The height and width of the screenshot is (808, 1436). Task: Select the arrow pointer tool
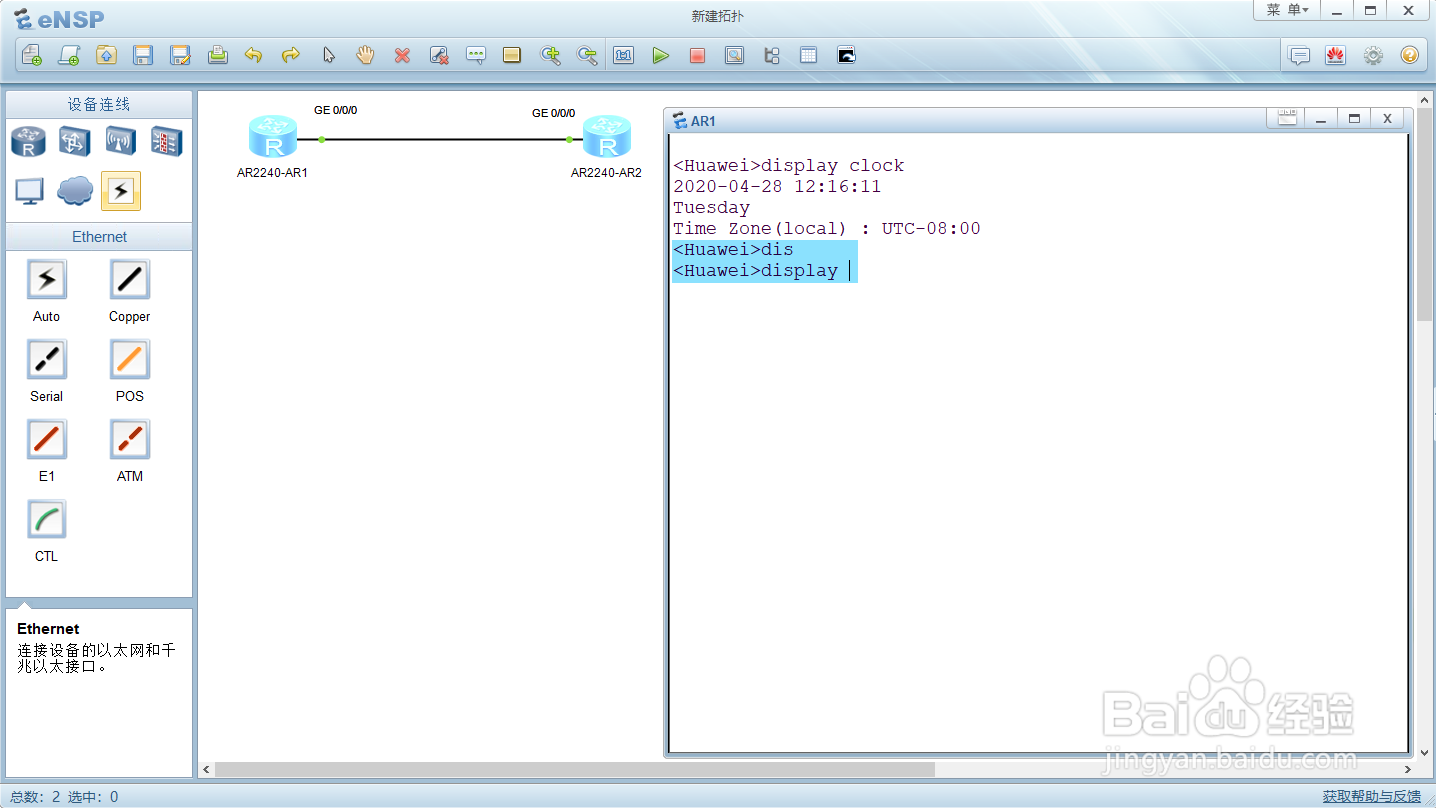pyautogui.click(x=328, y=55)
